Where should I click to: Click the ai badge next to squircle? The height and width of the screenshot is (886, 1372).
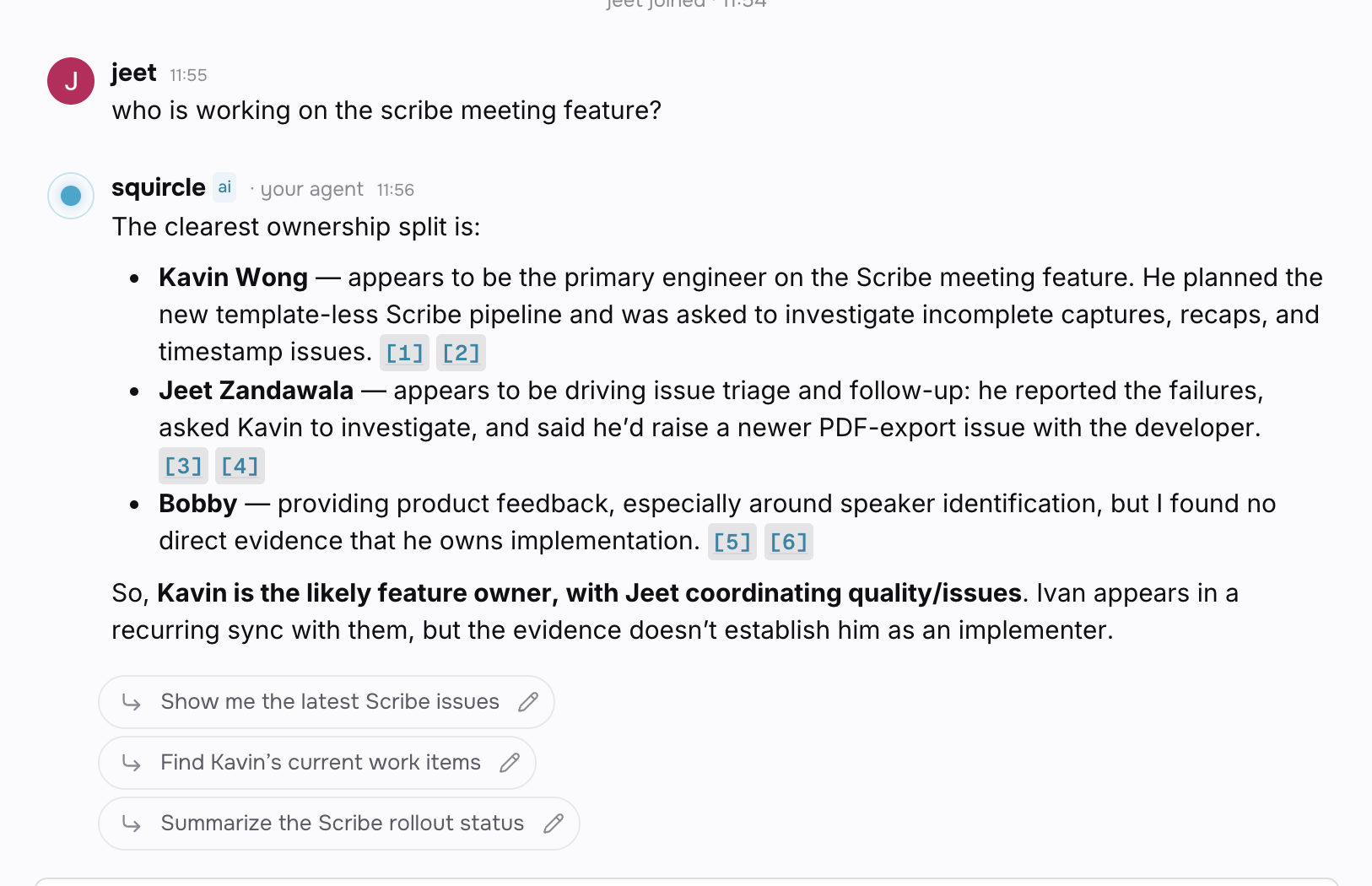click(224, 187)
